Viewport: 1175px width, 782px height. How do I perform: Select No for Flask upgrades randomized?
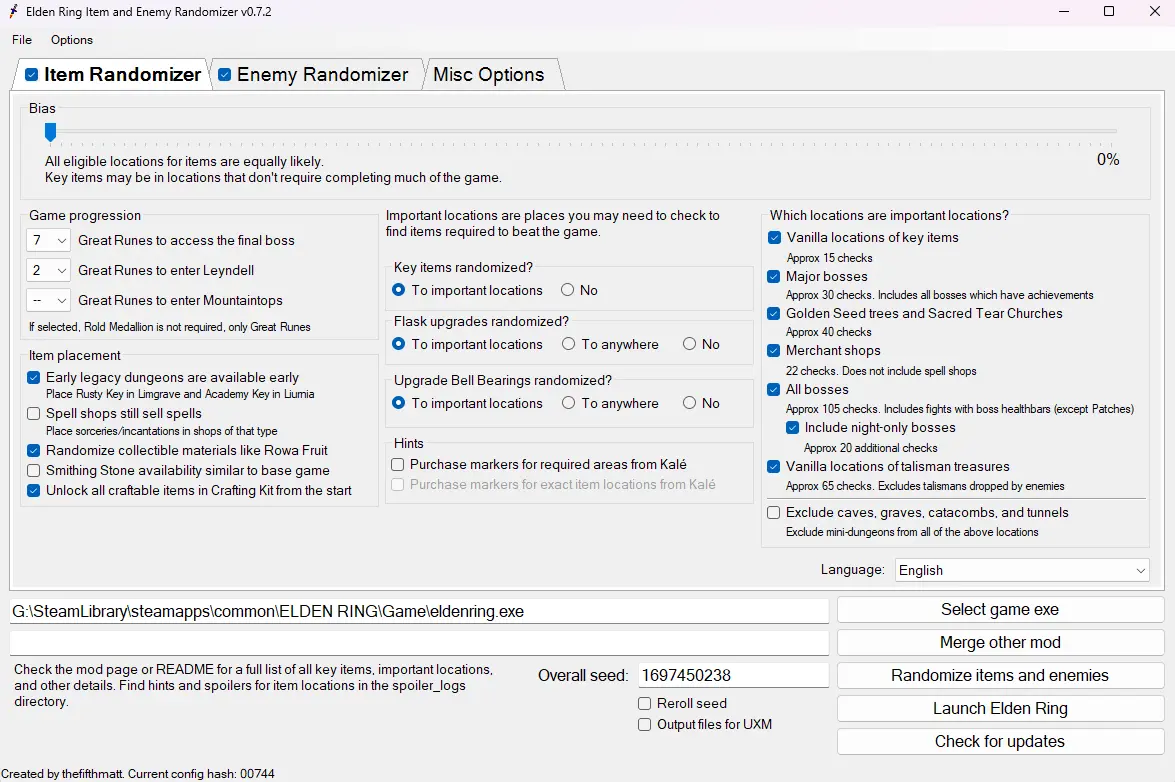click(689, 344)
